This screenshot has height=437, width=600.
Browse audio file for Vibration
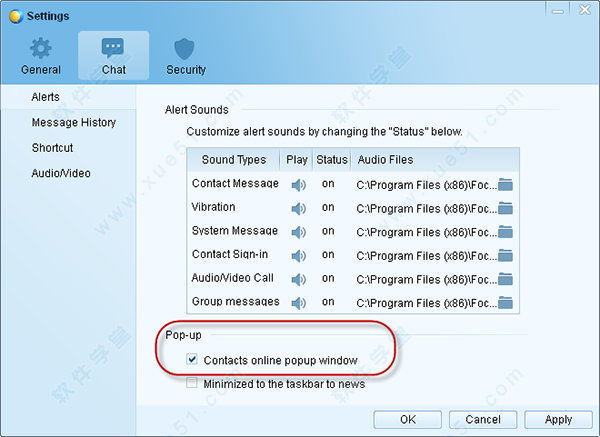[x=505, y=209]
